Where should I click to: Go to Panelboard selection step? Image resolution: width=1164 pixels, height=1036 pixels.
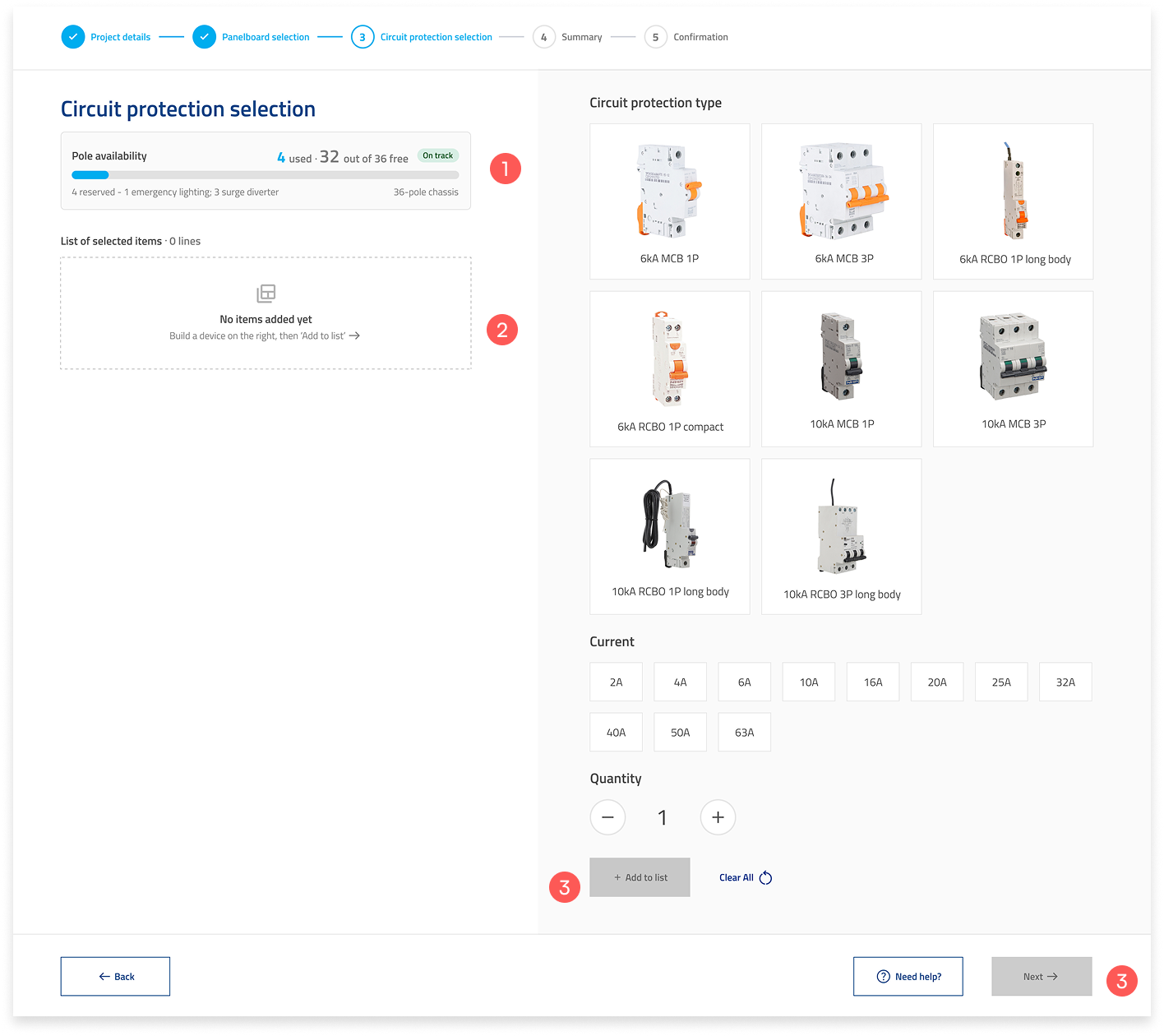pos(266,37)
